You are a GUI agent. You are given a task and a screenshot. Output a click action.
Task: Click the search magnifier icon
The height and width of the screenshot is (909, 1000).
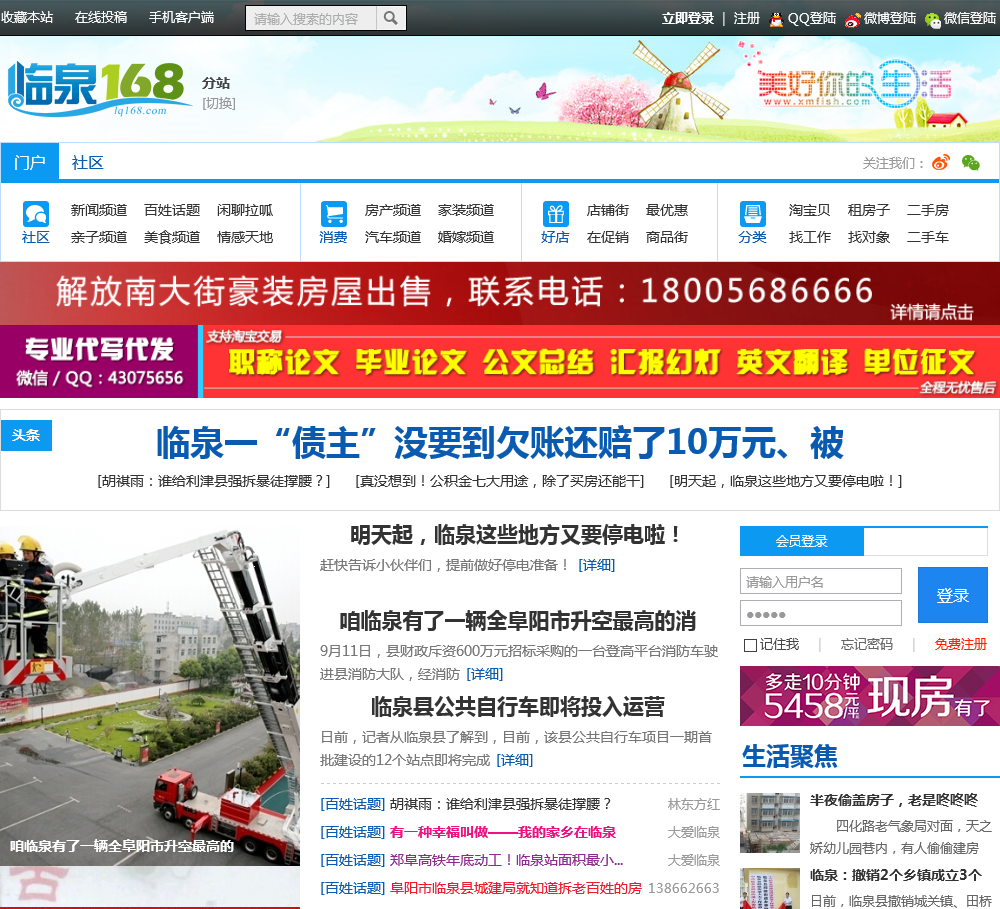pyautogui.click(x=391, y=18)
